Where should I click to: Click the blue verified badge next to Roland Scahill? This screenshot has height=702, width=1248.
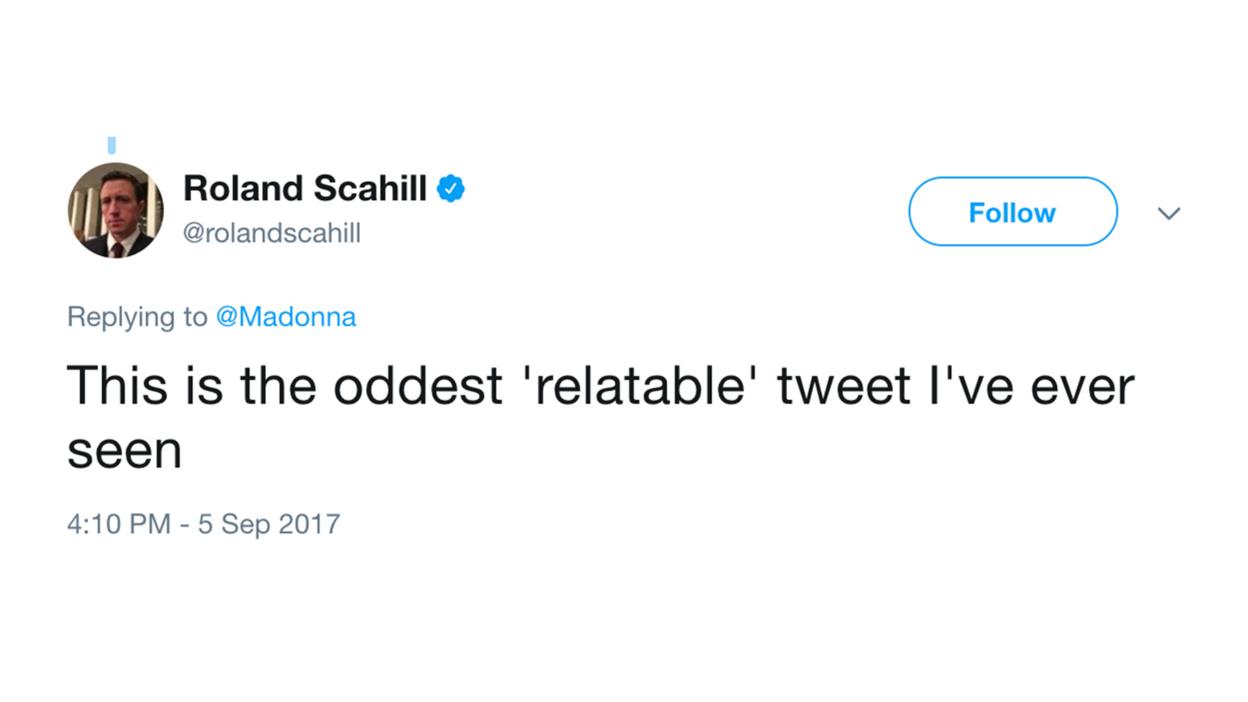tap(450, 187)
